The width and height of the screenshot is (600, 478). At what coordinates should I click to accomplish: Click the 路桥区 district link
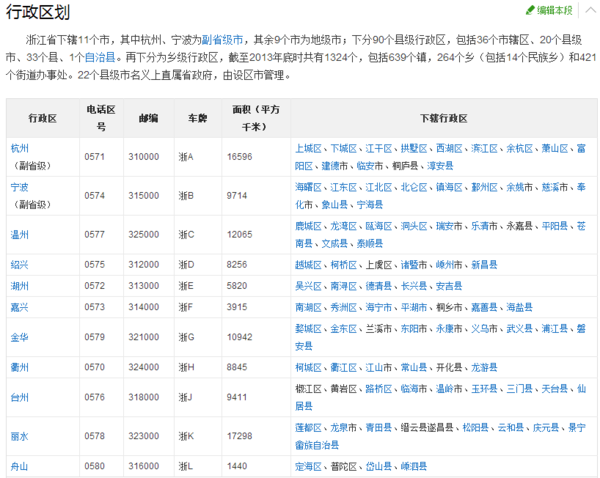coord(379,389)
